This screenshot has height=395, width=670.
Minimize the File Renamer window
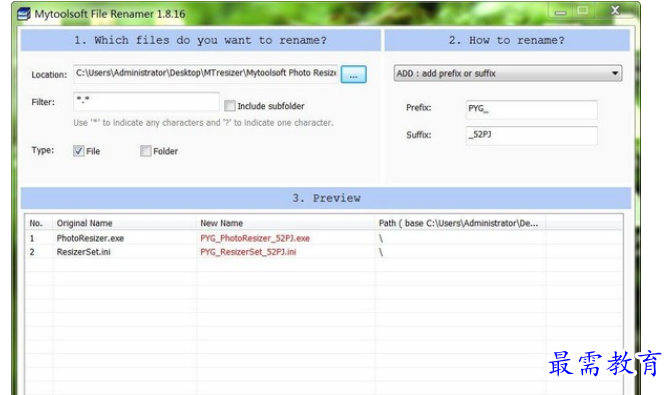[x=560, y=12]
